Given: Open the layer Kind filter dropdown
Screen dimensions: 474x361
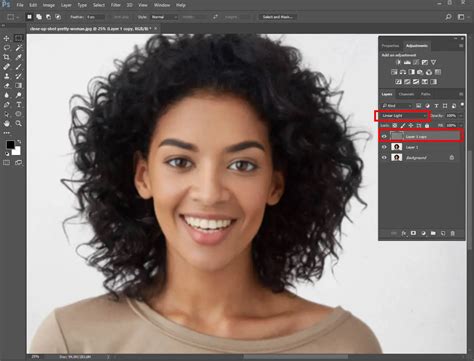Looking at the screenshot, I should tap(397, 106).
